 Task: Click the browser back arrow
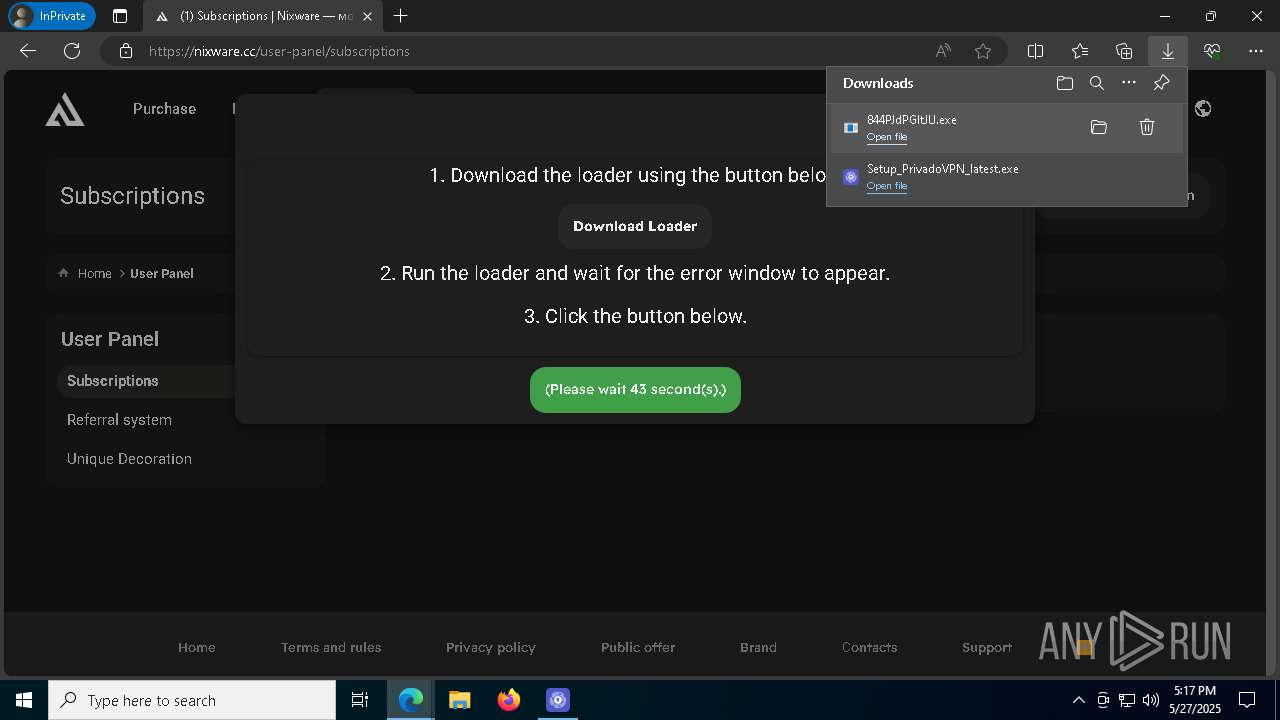click(28, 51)
